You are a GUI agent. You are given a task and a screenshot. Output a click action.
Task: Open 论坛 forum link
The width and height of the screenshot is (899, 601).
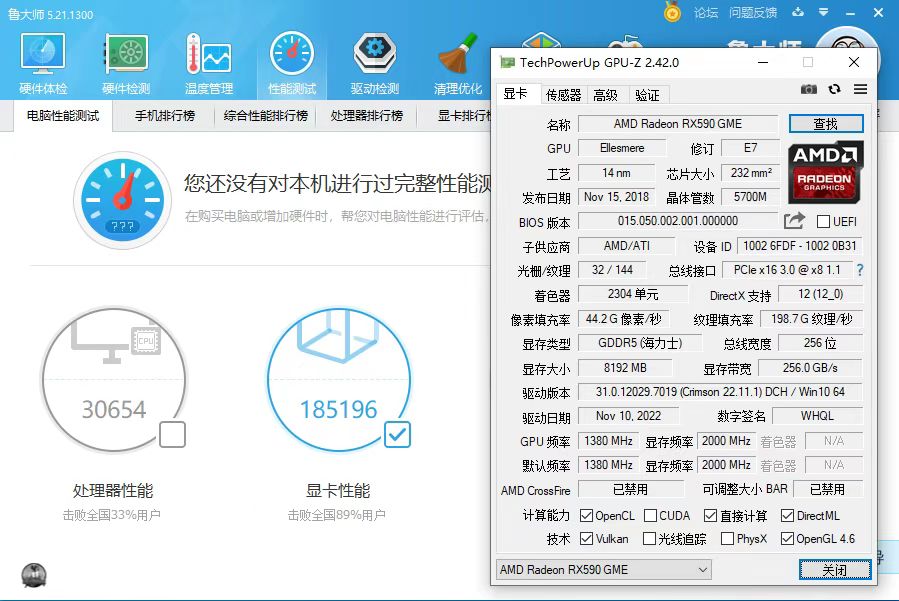tap(706, 13)
